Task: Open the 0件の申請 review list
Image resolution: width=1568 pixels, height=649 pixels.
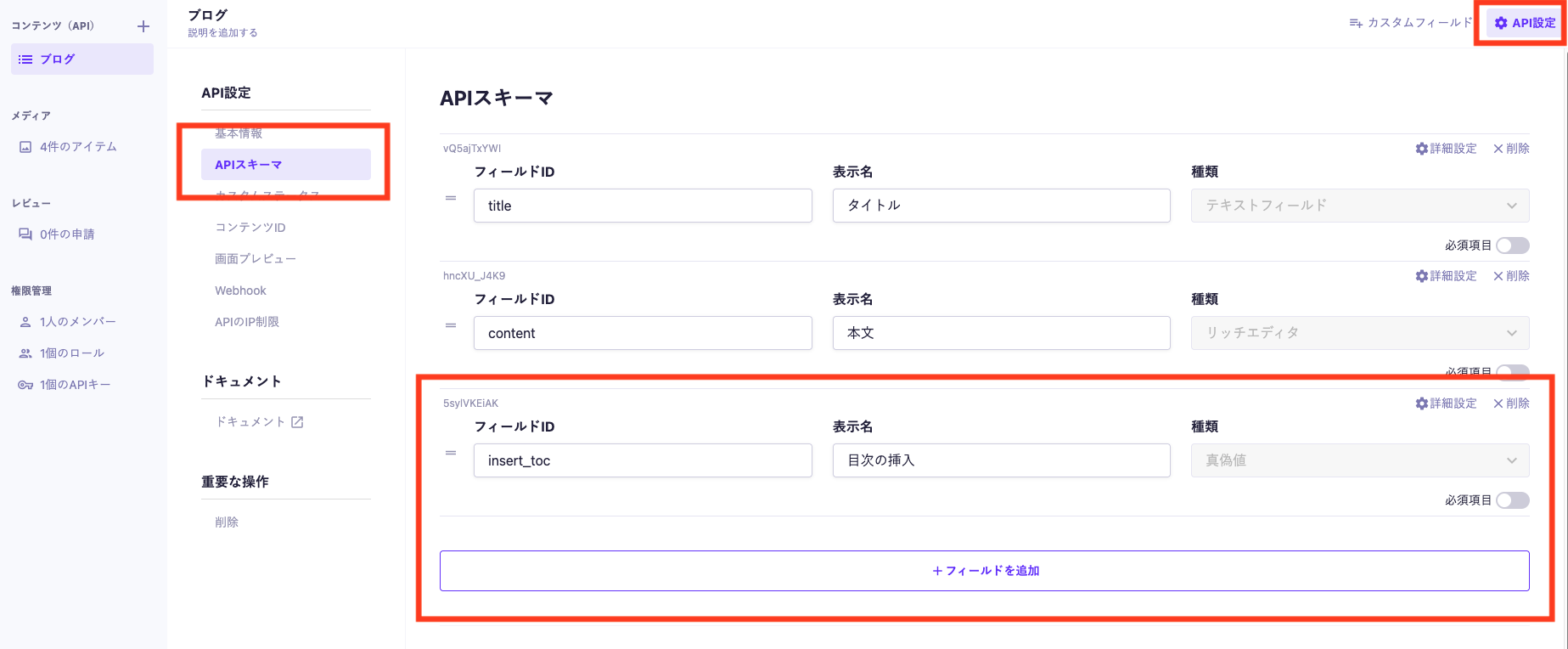Action: (x=67, y=234)
